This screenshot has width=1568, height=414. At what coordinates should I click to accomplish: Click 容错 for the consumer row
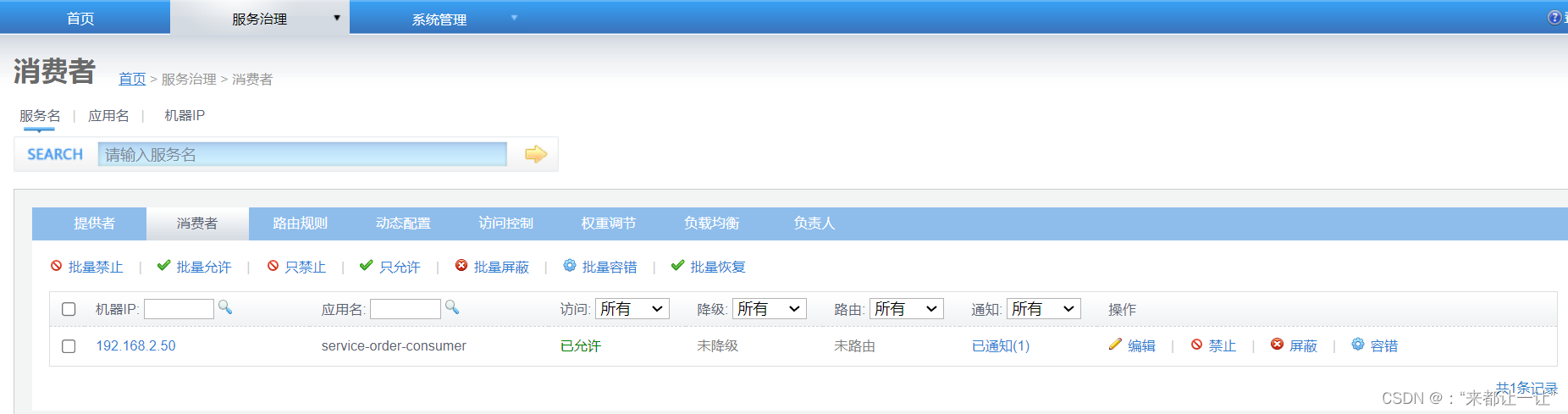(1384, 346)
